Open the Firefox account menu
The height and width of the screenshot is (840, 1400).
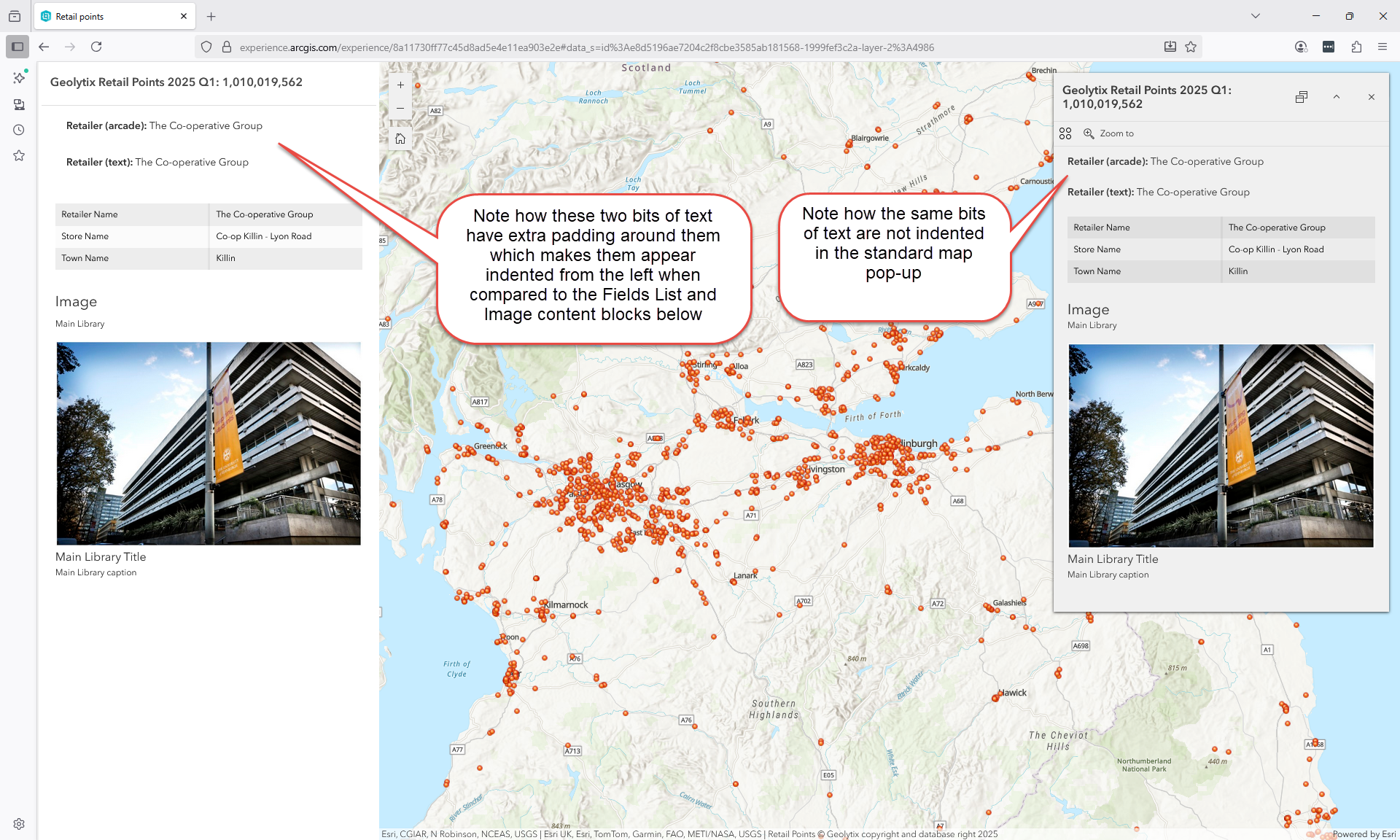tap(1301, 47)
